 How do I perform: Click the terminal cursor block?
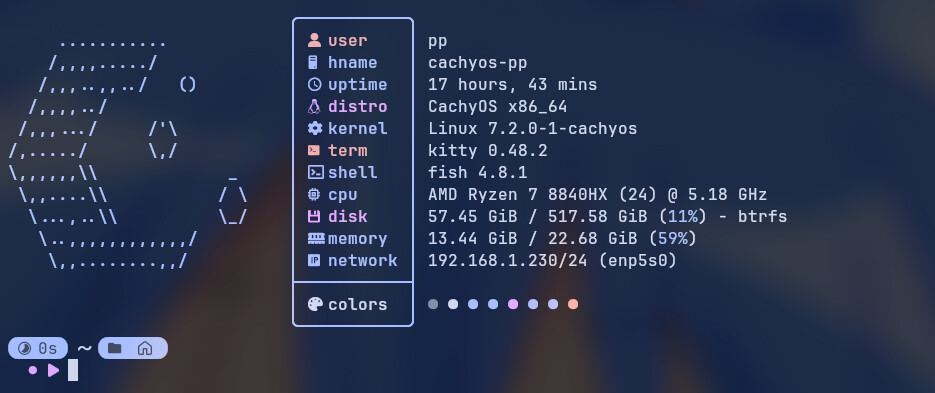pos(73,370)
